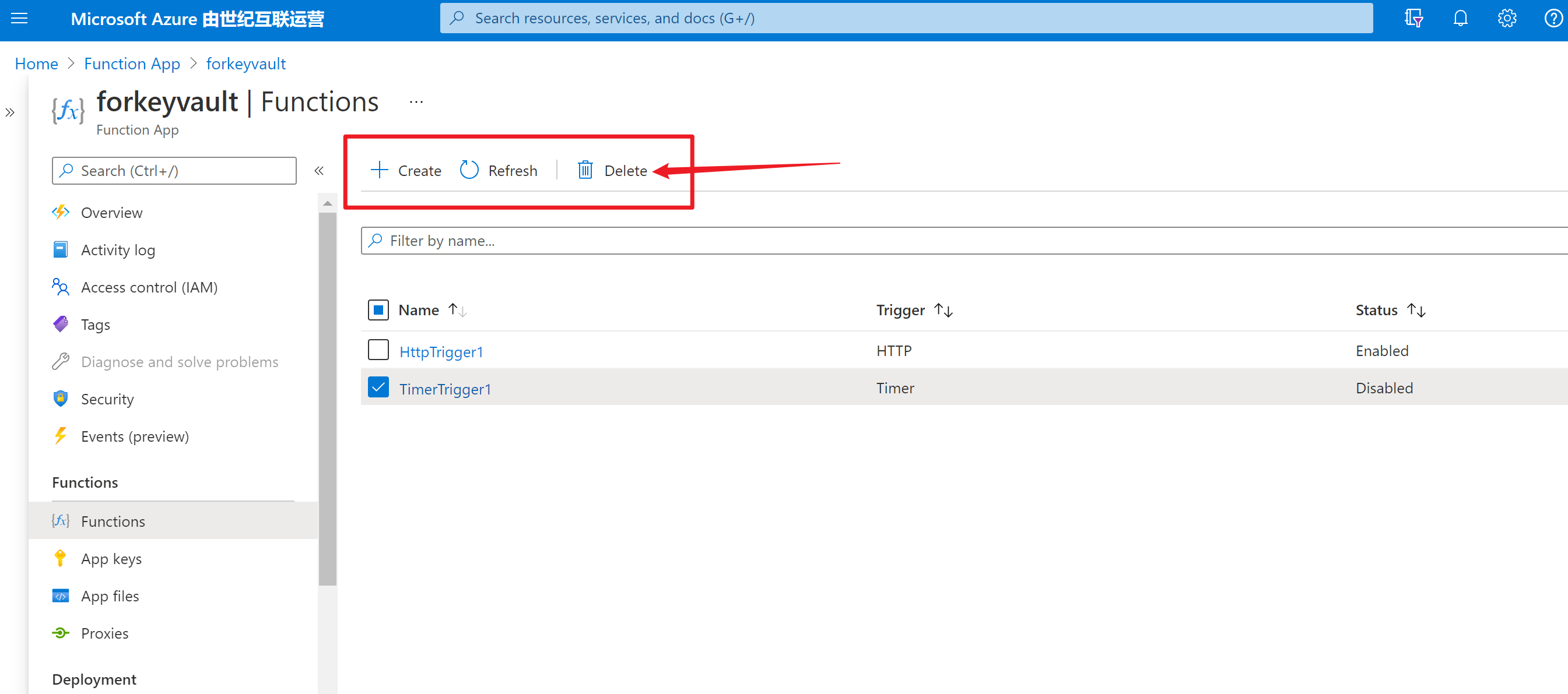The height and width of the screenshot is (694, 1568).
Task: Click the help question mark icon
Action: pyautogui.click(x=1553, y=18)
